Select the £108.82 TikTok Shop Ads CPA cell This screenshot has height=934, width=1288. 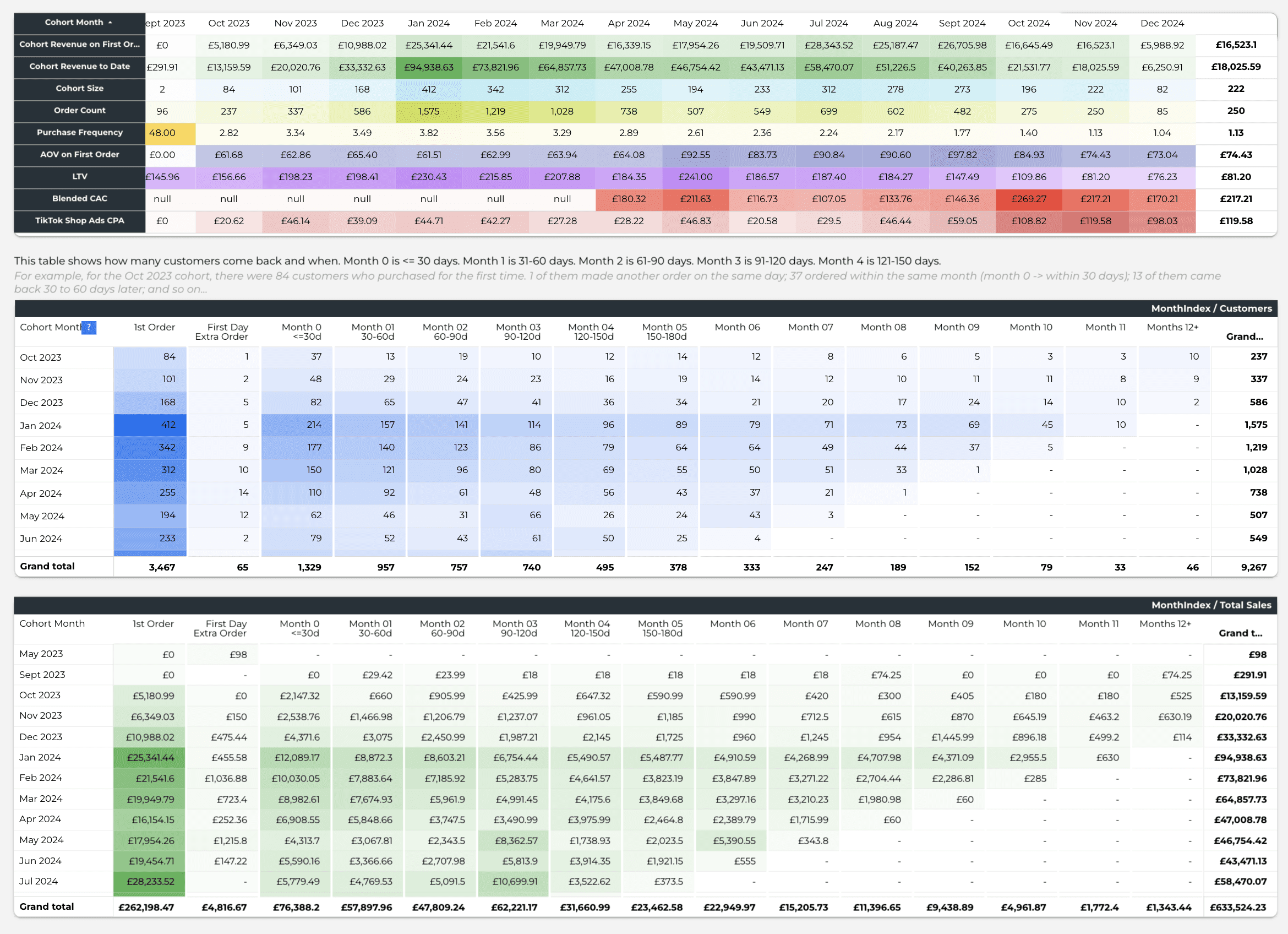tap(1028, 221)
